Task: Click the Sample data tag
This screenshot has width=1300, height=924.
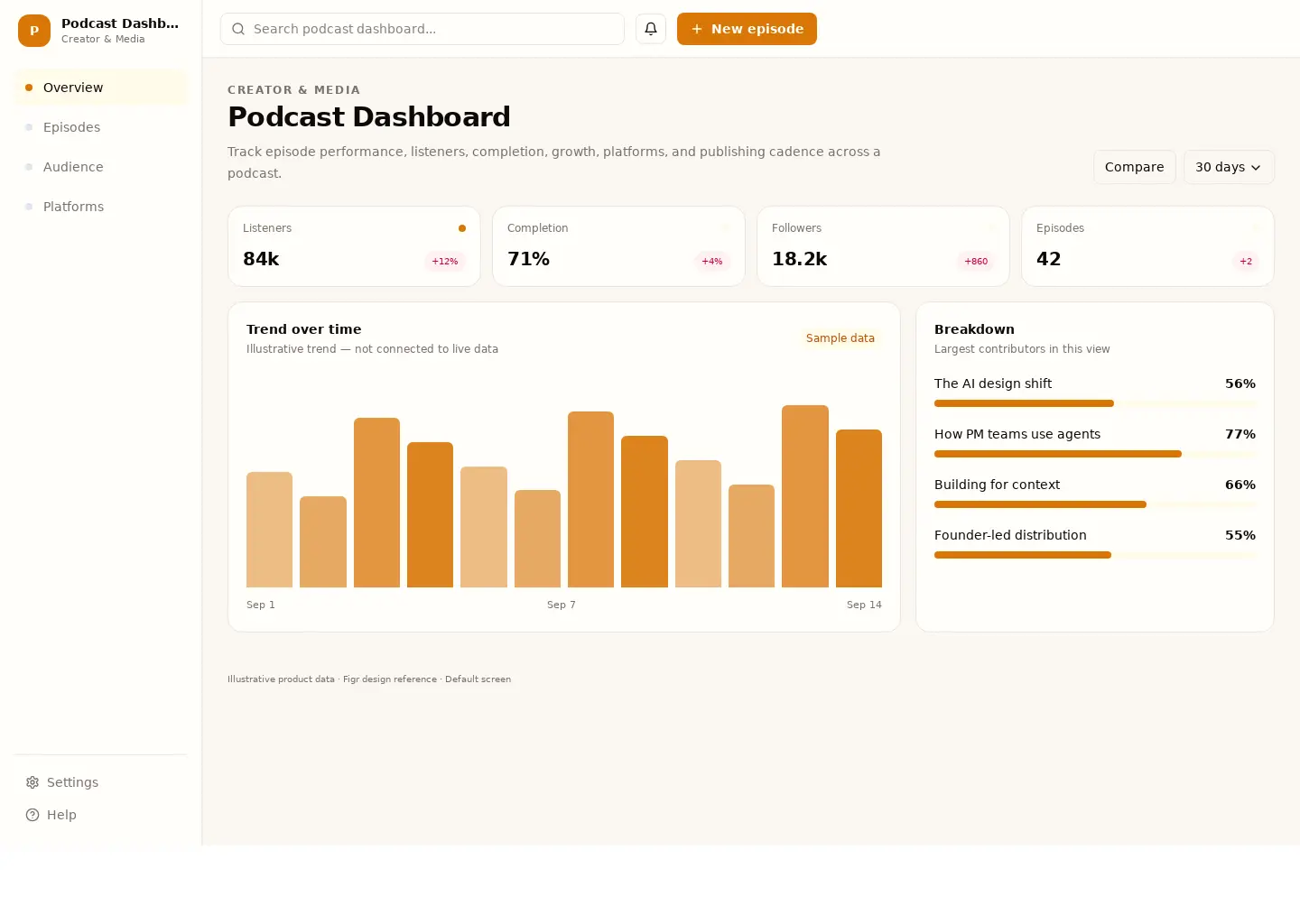Action: 840,338
